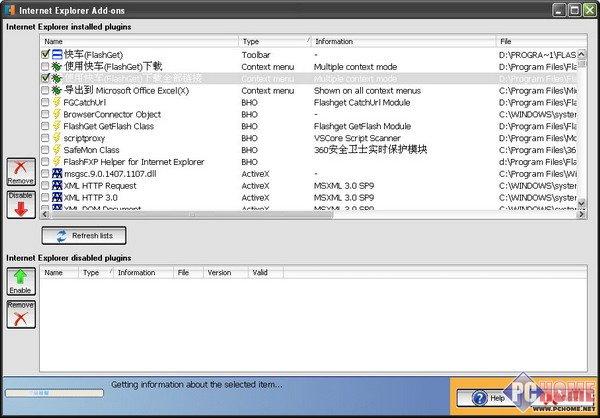
Task: Check the FGCatchUrl checkbox
Action: 46,102
